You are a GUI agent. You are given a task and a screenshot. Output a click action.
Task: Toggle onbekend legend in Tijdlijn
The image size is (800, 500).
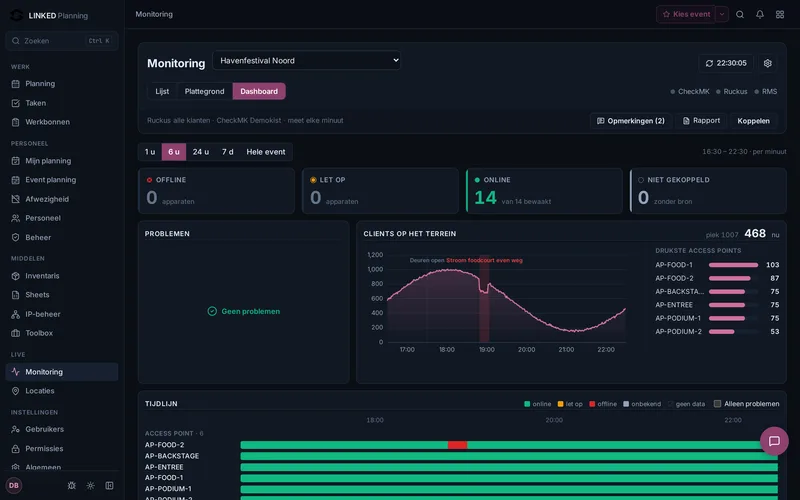tap(642, 404)
